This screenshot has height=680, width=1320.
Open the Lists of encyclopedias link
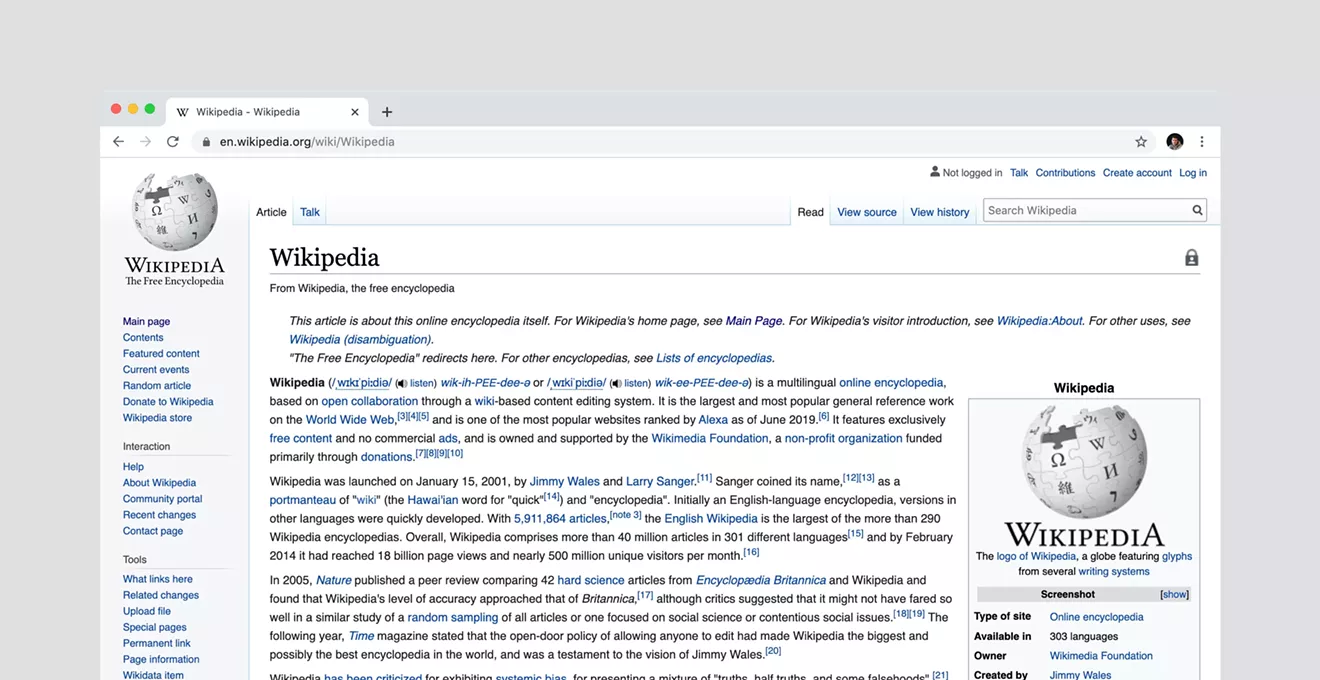(x=714, y=358)
